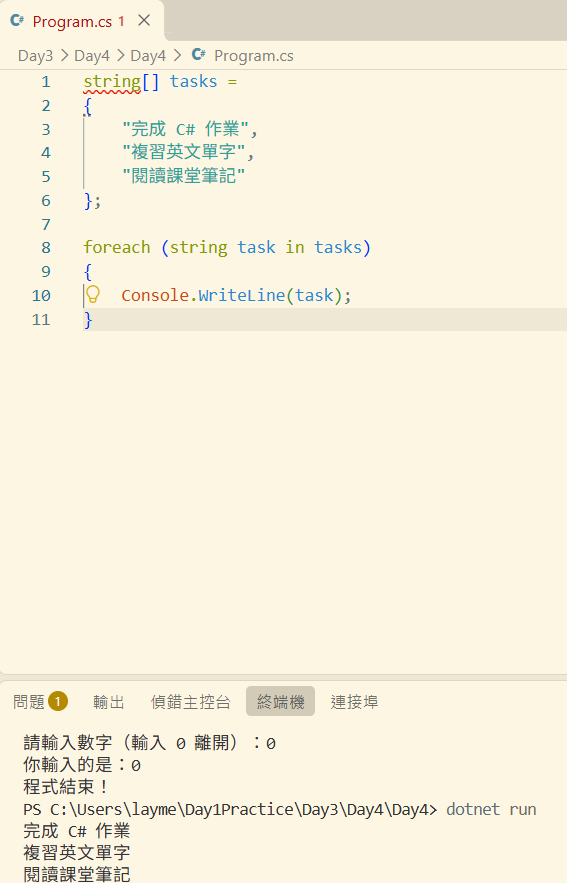Select the 終端機 panel tab
Viewport: 567px width, 883px height.
[x=280, y=701]
